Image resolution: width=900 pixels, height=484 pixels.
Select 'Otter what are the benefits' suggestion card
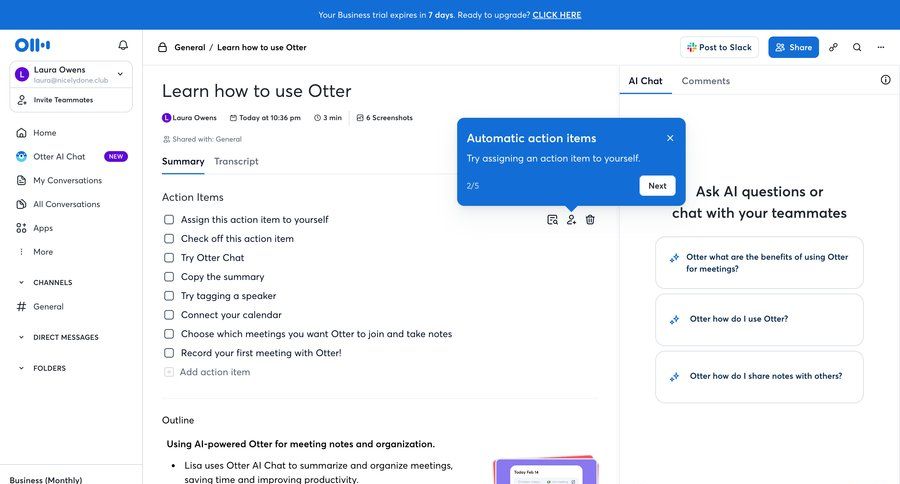pyautogui.click(x=759, y=262)
